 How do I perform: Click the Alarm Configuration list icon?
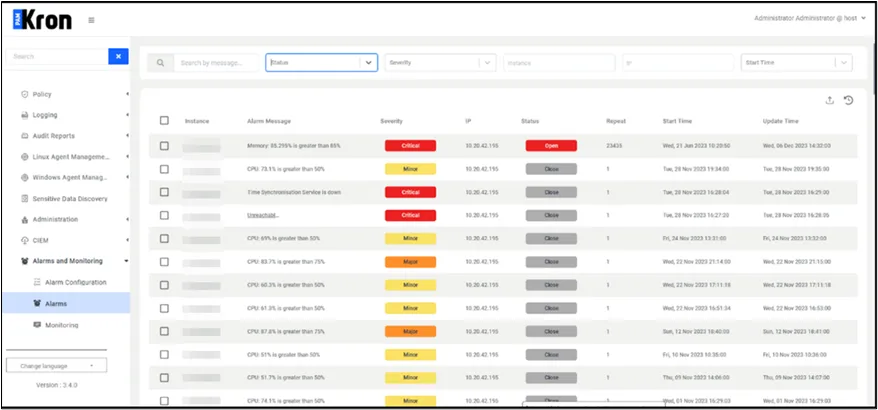[38, 282]
